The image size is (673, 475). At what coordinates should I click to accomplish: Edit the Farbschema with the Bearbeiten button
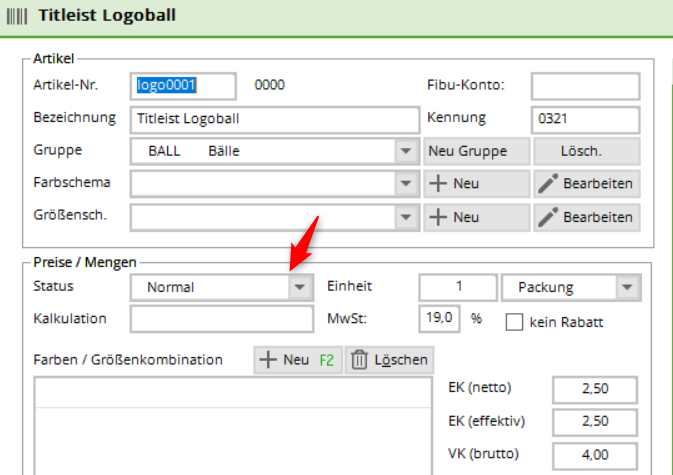[587, 184]
